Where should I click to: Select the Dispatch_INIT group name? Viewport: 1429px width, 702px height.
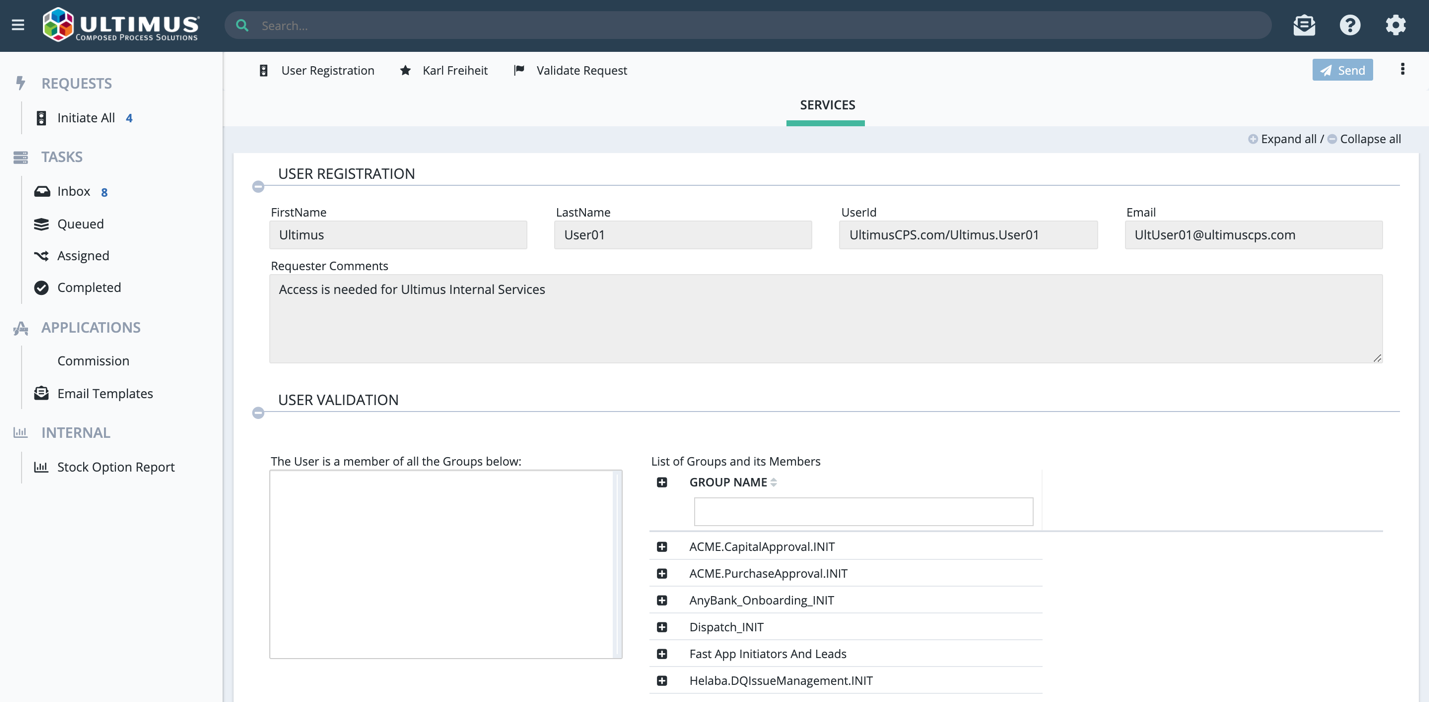[x=726, y=628]
